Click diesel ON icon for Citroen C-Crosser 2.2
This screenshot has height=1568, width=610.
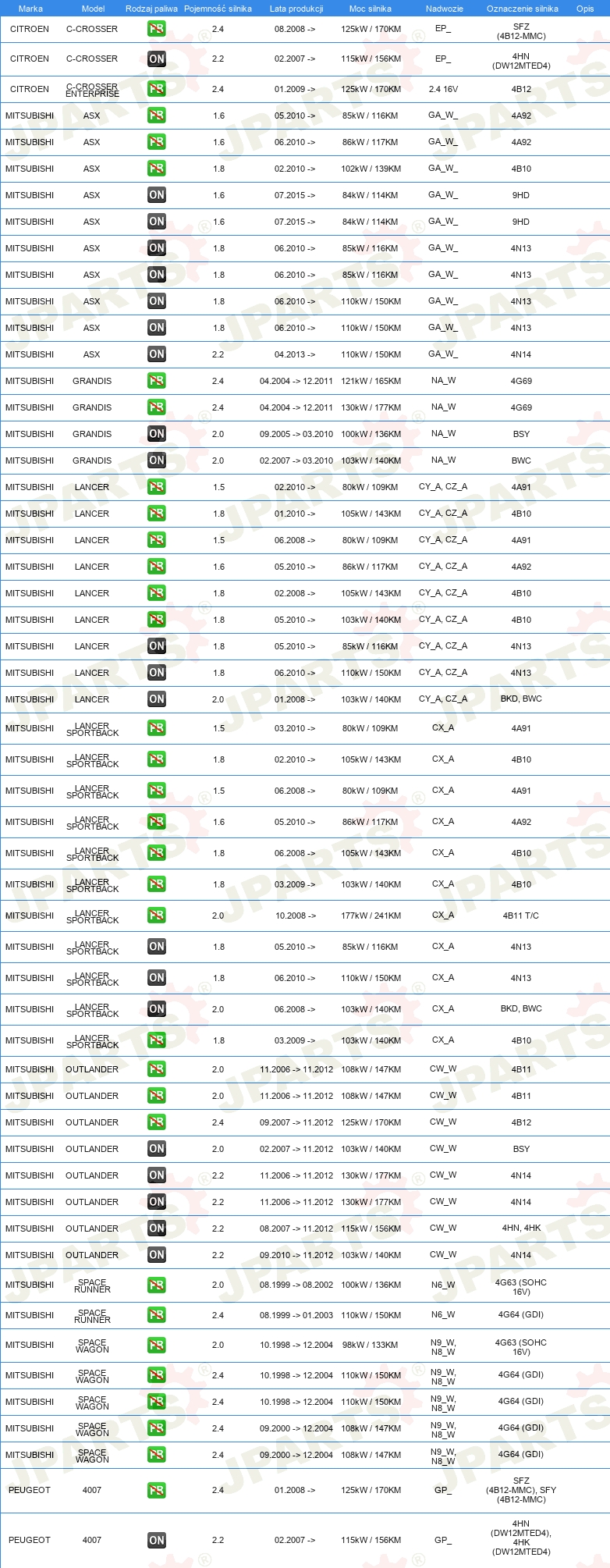coord(157,59)
